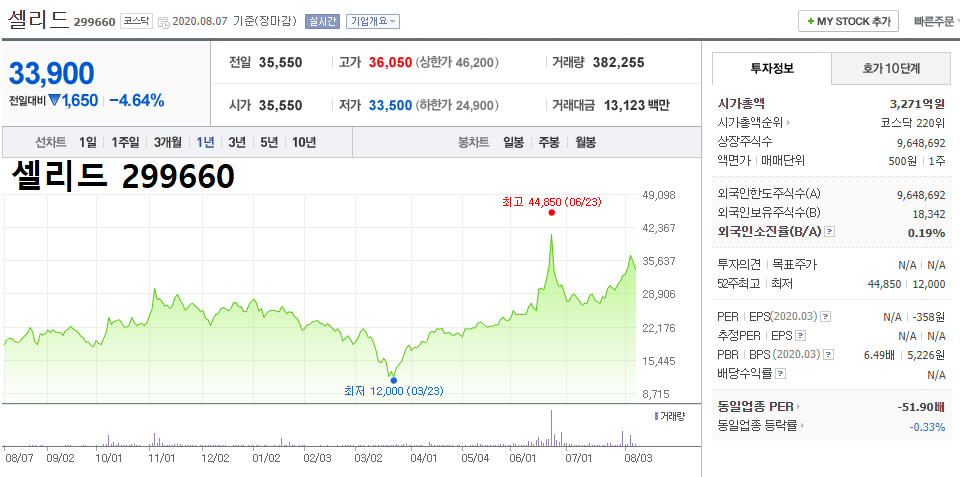The height and width of the screenshot is (477, 960).
Task: Select the 3년 line chart period
Action: tap(237, 143)
